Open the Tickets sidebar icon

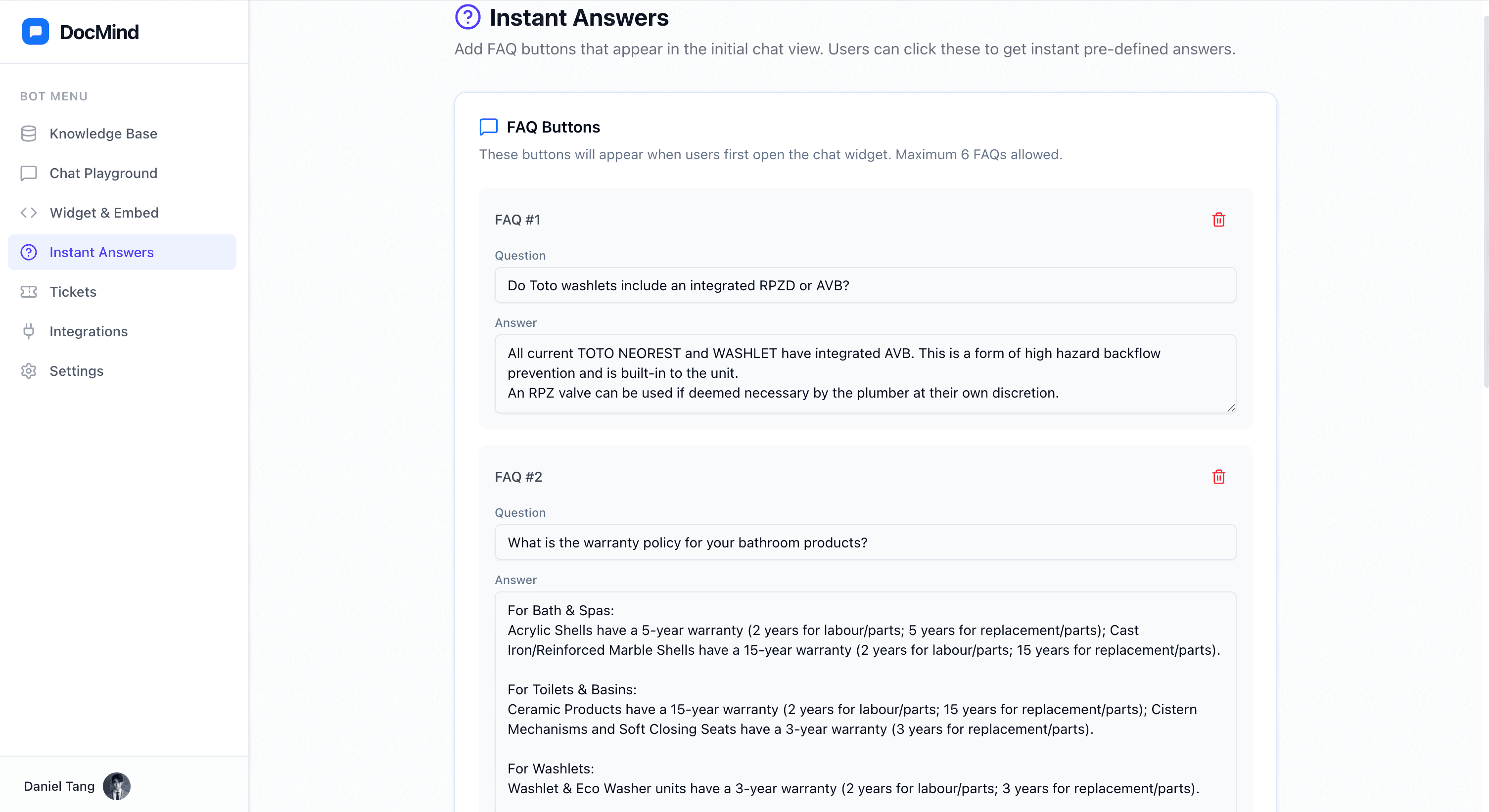coord(29,292)
